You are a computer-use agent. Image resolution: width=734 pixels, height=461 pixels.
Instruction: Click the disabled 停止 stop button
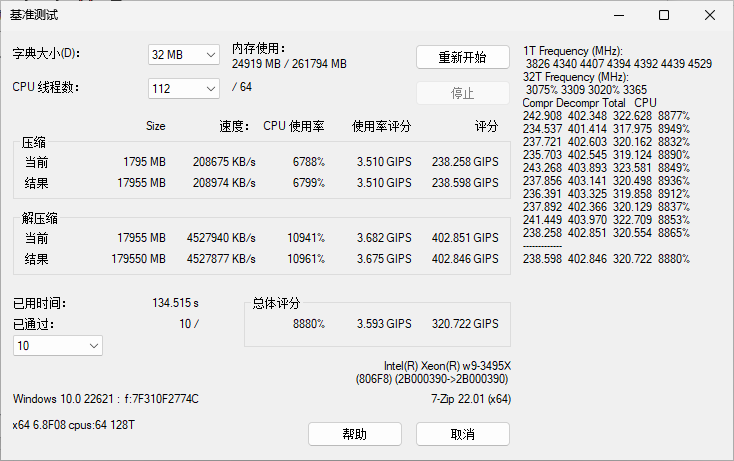click(462, 93)
